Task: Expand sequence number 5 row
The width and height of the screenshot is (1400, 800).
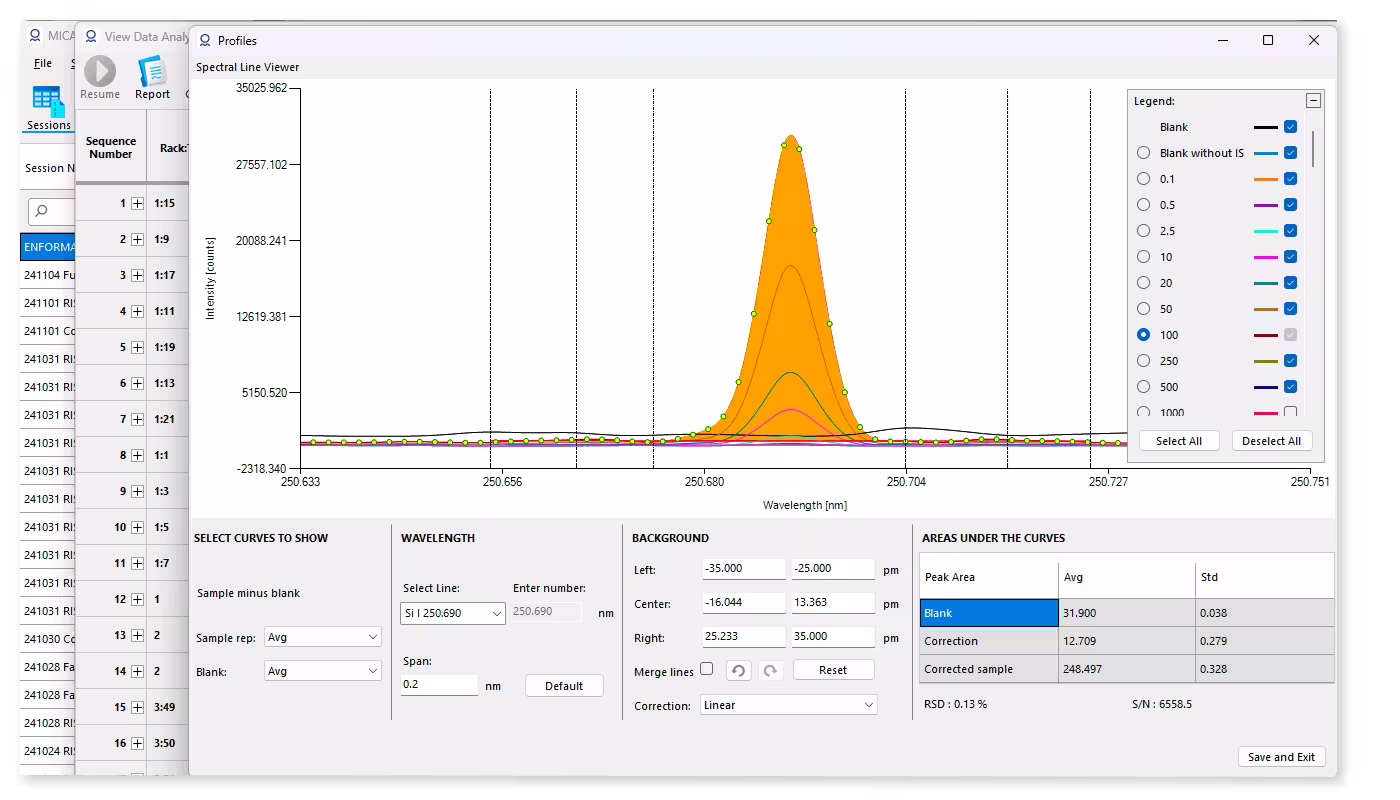Action: tap(138, 347)
